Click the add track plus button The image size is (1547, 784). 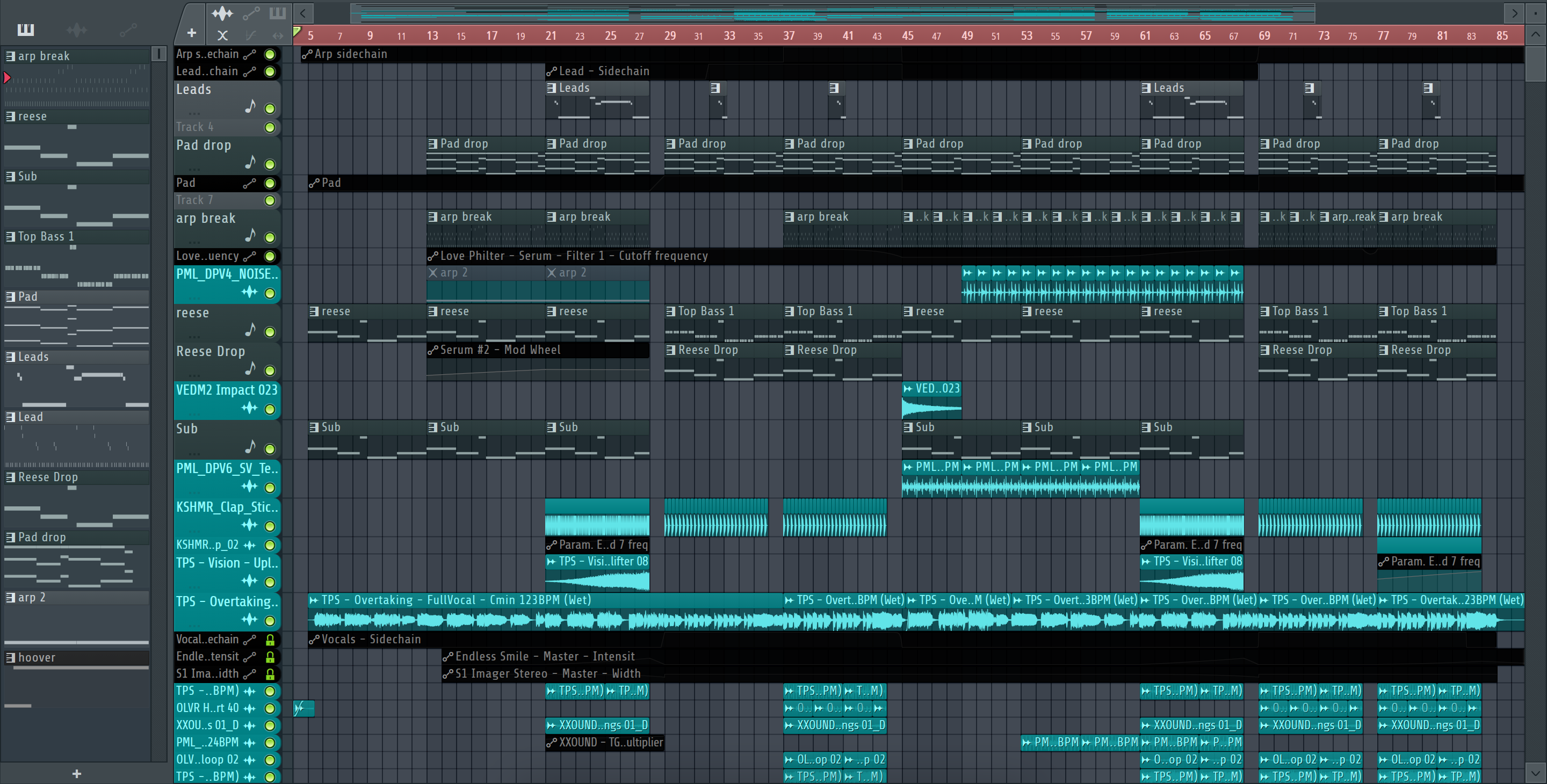point(192,34)
